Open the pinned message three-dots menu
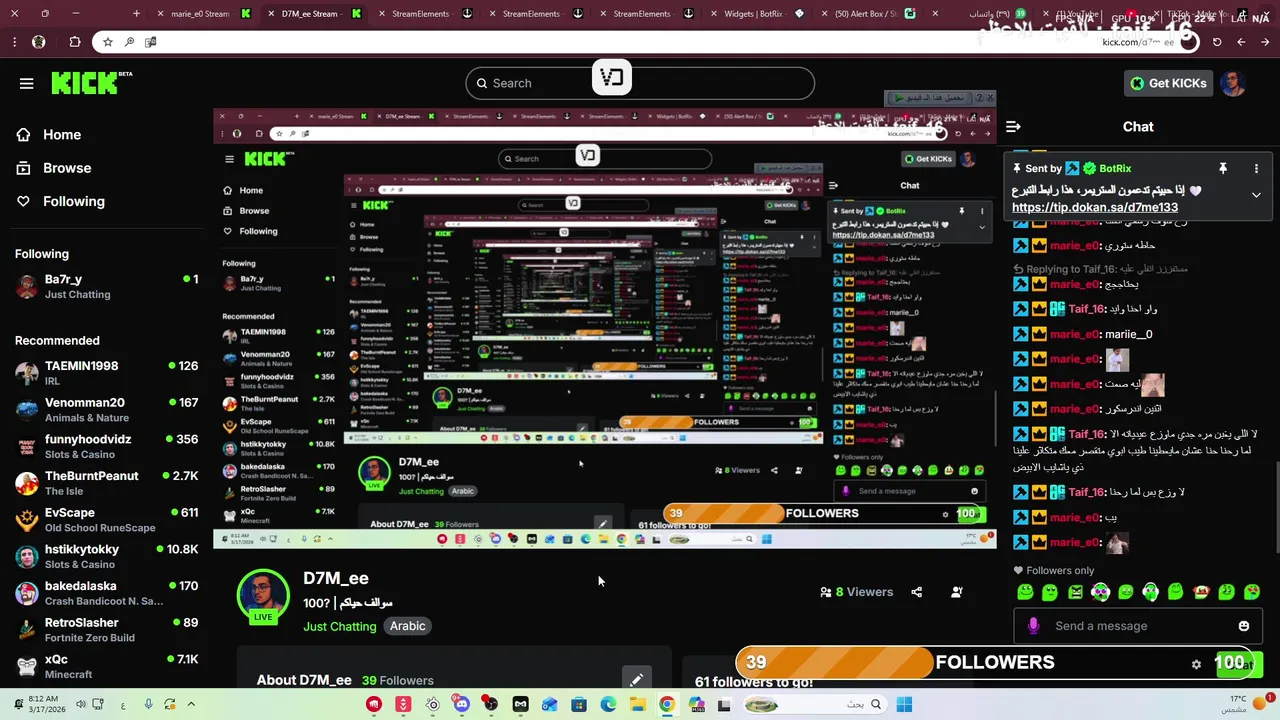The width and height of the screenshot is (1280, 720). (1256, 169)
